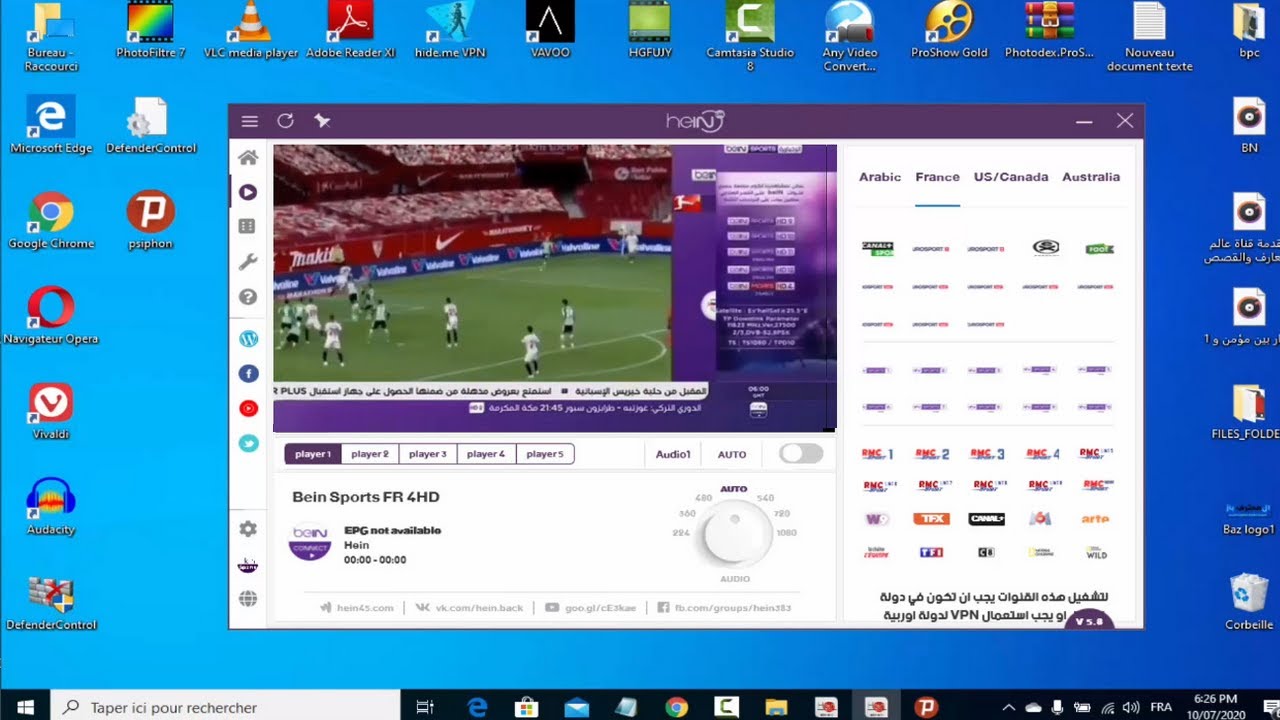Open the fb.com/groups/hein383 link

pyautogui.click(x=724, y=607)
